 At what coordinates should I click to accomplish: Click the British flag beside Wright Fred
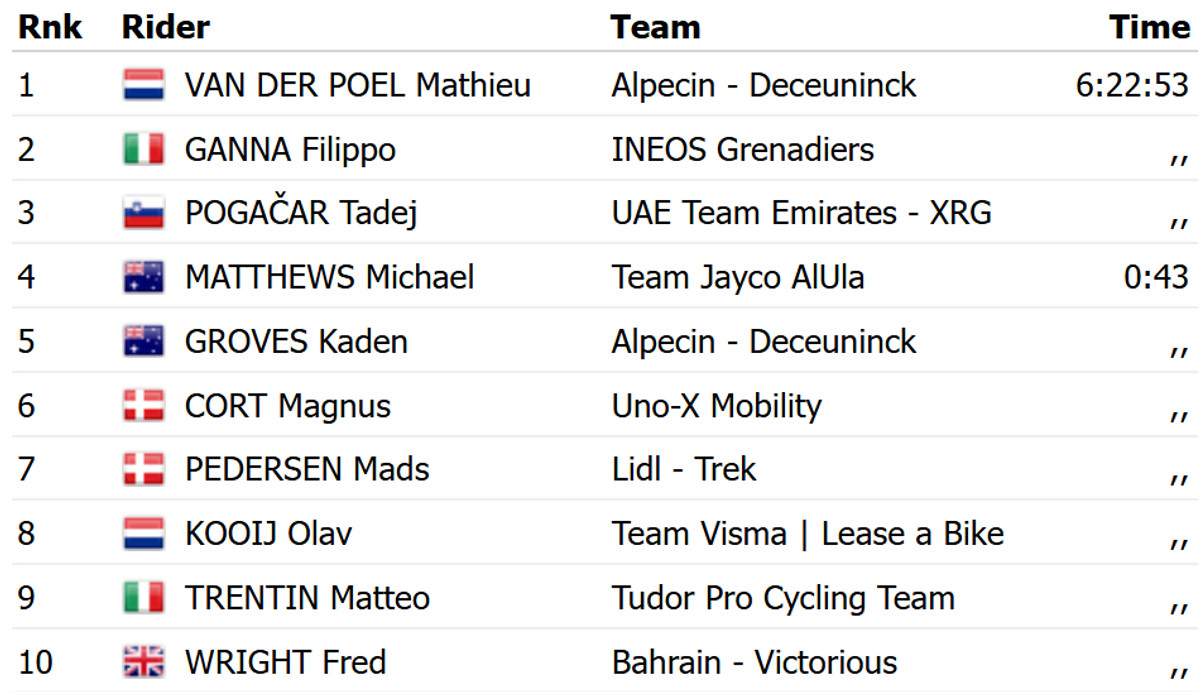click(x=144, y=662)
